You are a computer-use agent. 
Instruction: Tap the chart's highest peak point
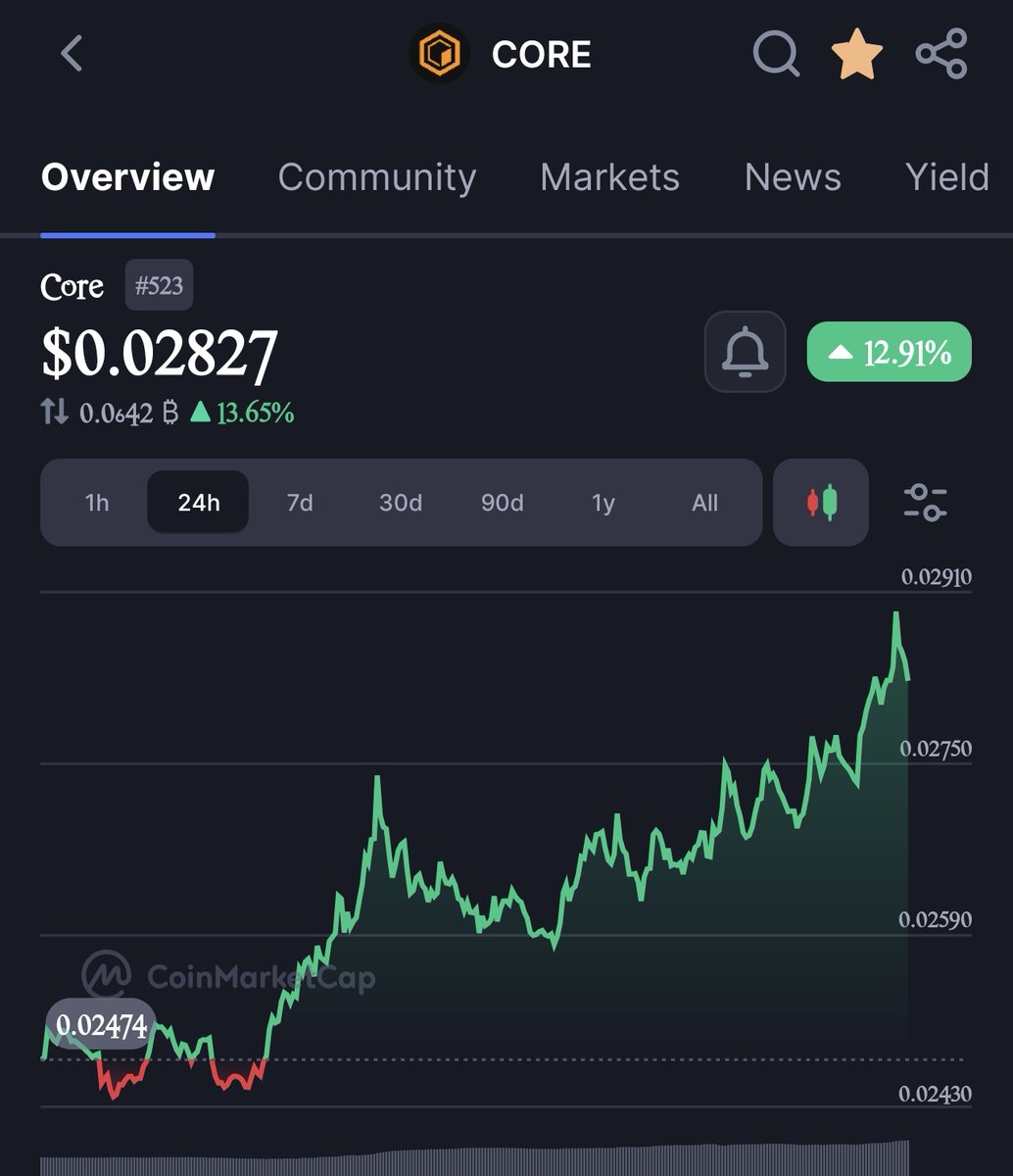click(895, 614)
